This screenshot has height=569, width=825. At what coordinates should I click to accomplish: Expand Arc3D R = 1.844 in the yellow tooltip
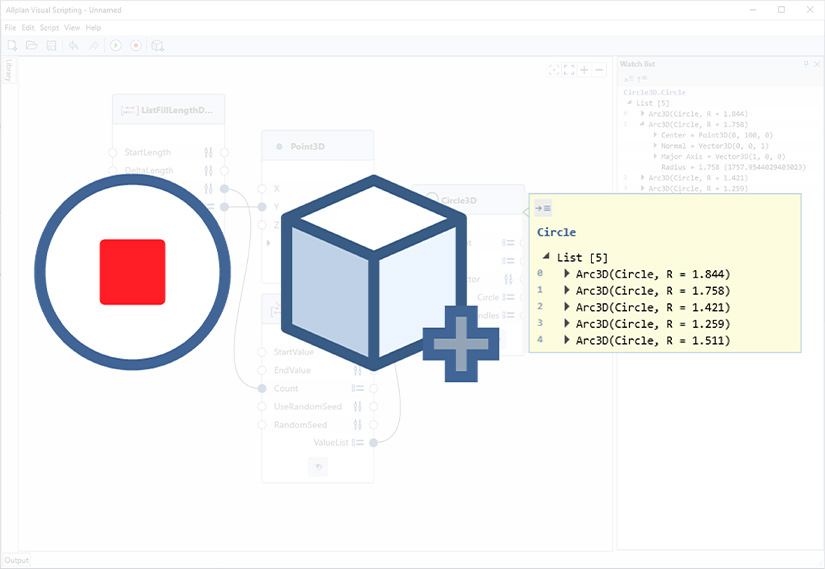click(x=567, y=273)
